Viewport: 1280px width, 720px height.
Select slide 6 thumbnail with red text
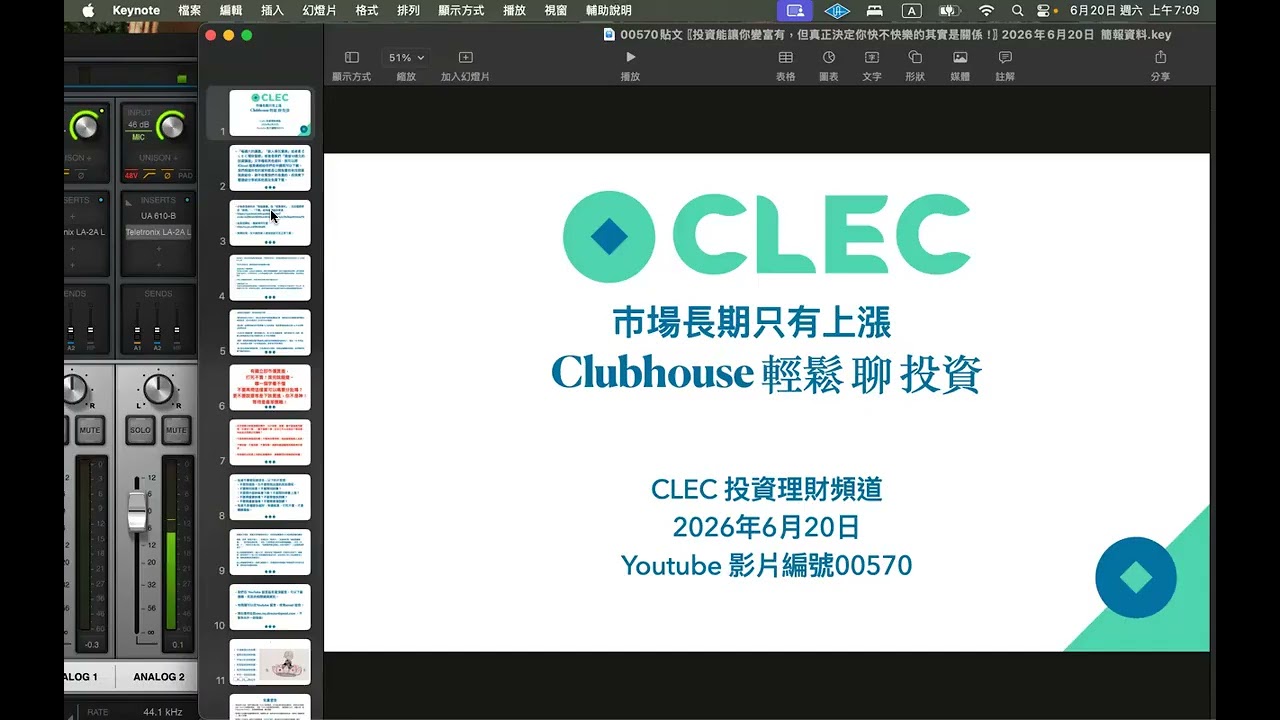point(270,387)
